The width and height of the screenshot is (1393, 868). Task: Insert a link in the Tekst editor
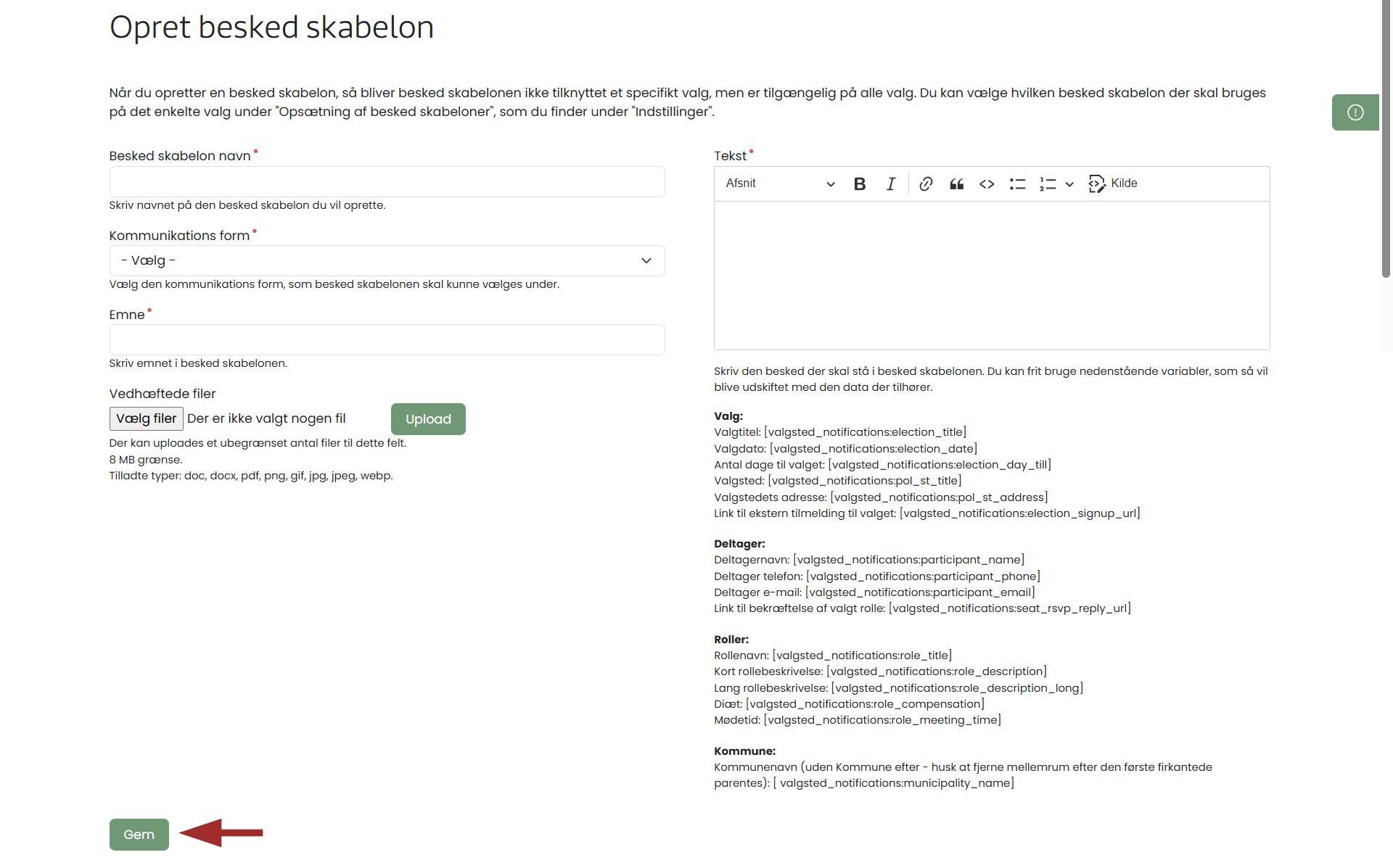pyautogui.click(x=926, y=184)
